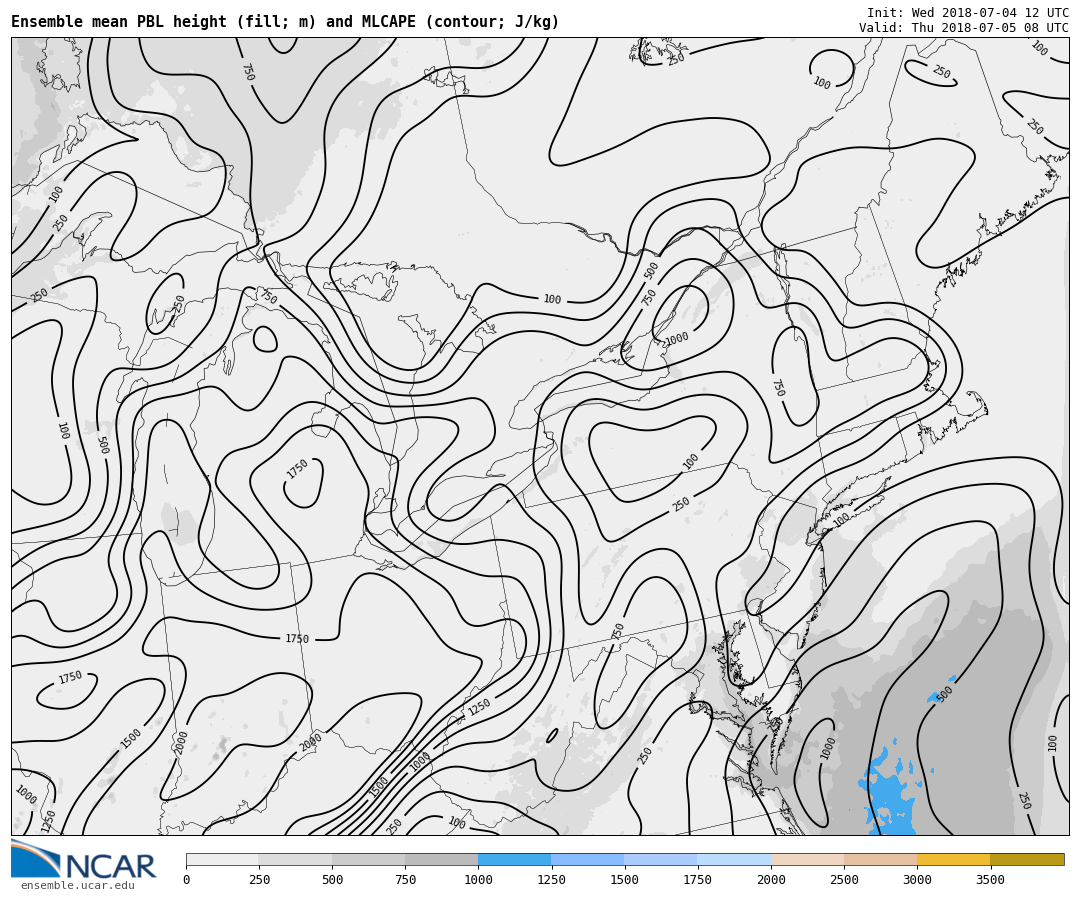This screenshot has height=898, width=1080.
Task: Click the colorbar tick label 1250
Action: pyautogui.click(x=551, y=879)
